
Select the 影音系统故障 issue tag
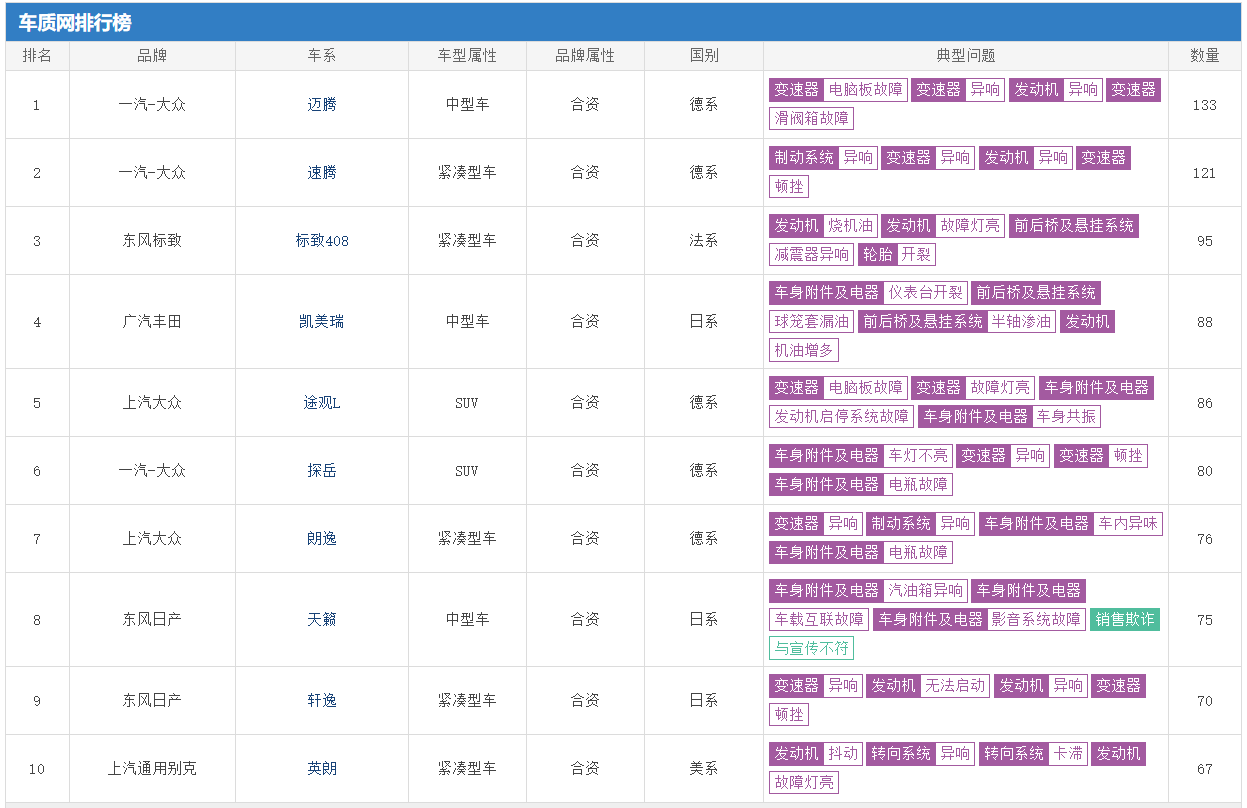click(1035, 620)
